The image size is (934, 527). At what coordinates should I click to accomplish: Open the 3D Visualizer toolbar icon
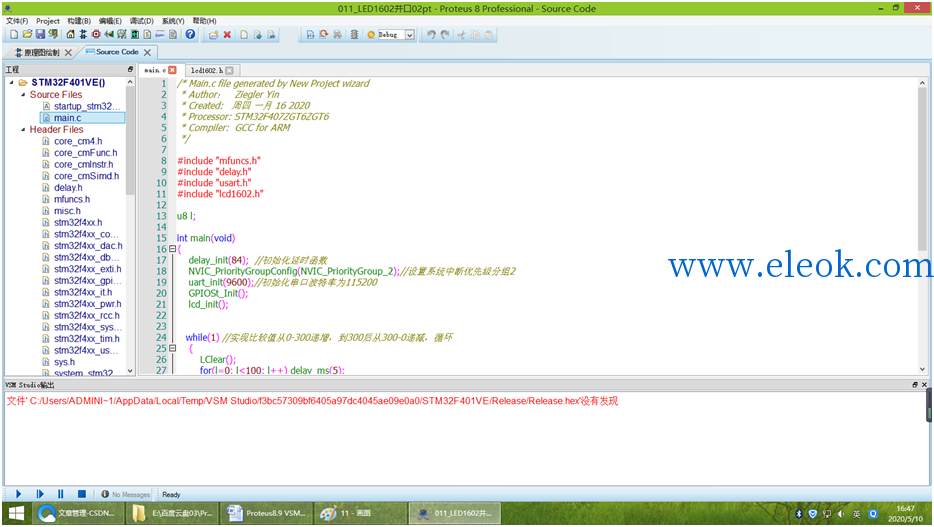pos(109,35)
